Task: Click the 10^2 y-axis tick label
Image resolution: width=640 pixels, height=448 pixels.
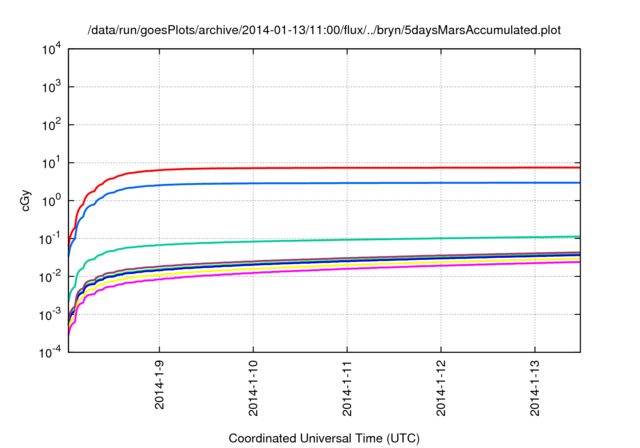Action: coord(51,124)
